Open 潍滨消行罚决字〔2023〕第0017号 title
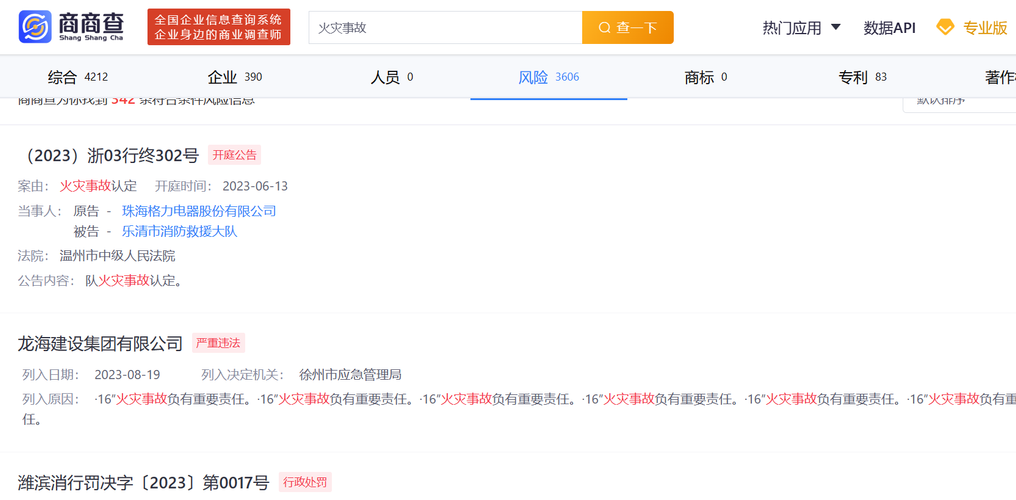Screen dimensions: 1016x500 pos(143,483)
